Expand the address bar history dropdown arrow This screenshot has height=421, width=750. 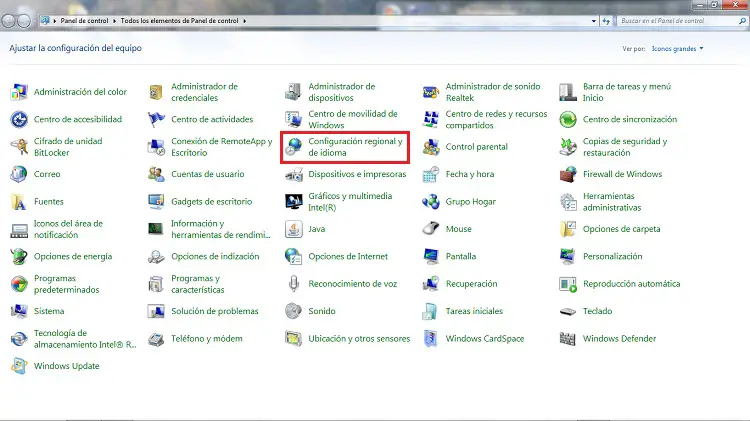[x=594, y=21]
